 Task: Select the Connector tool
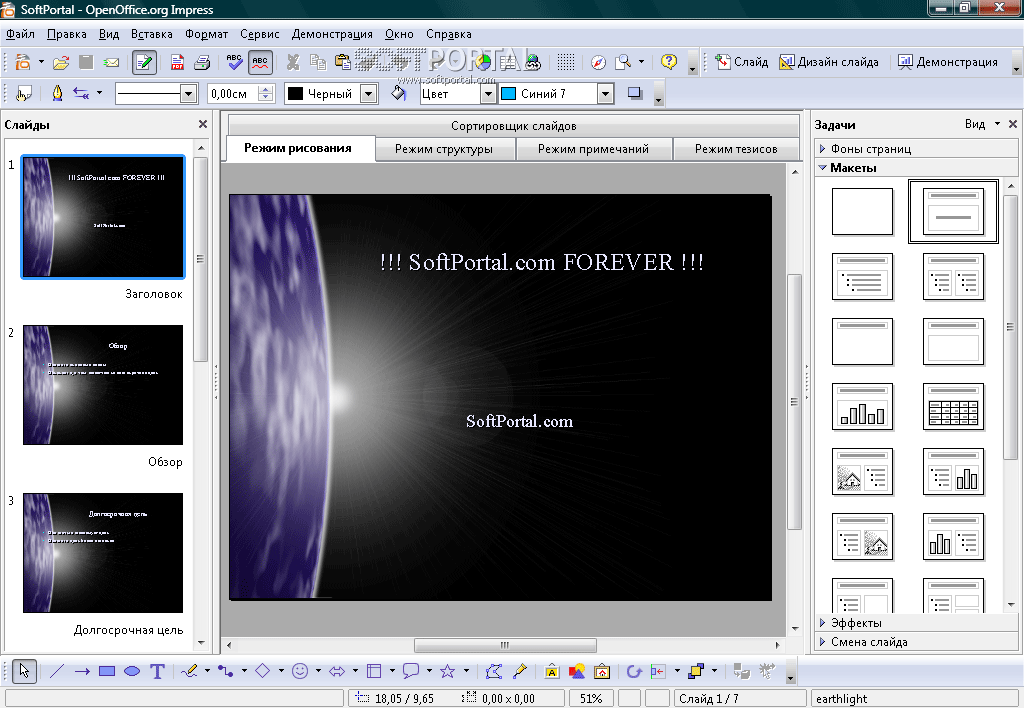tap(226, 671)
